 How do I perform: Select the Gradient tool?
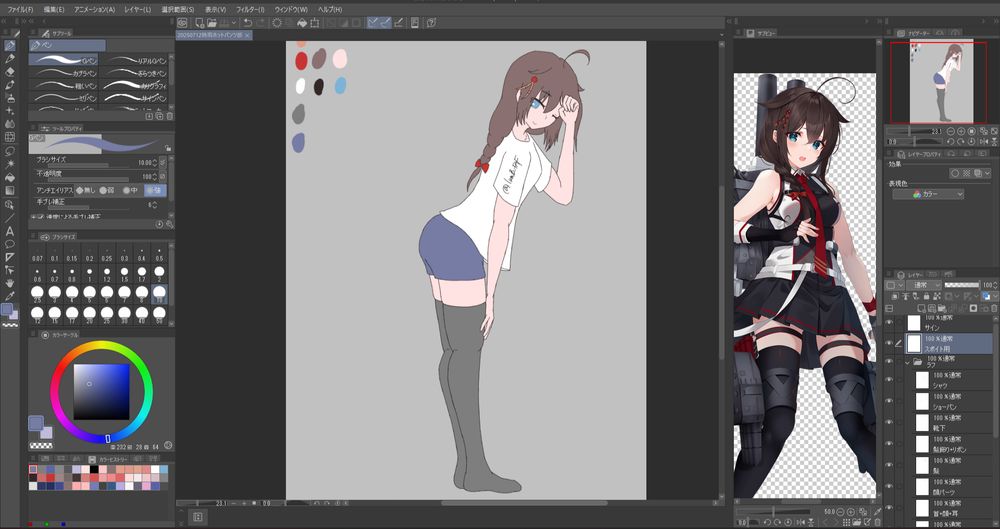click(x=10, y=190)
